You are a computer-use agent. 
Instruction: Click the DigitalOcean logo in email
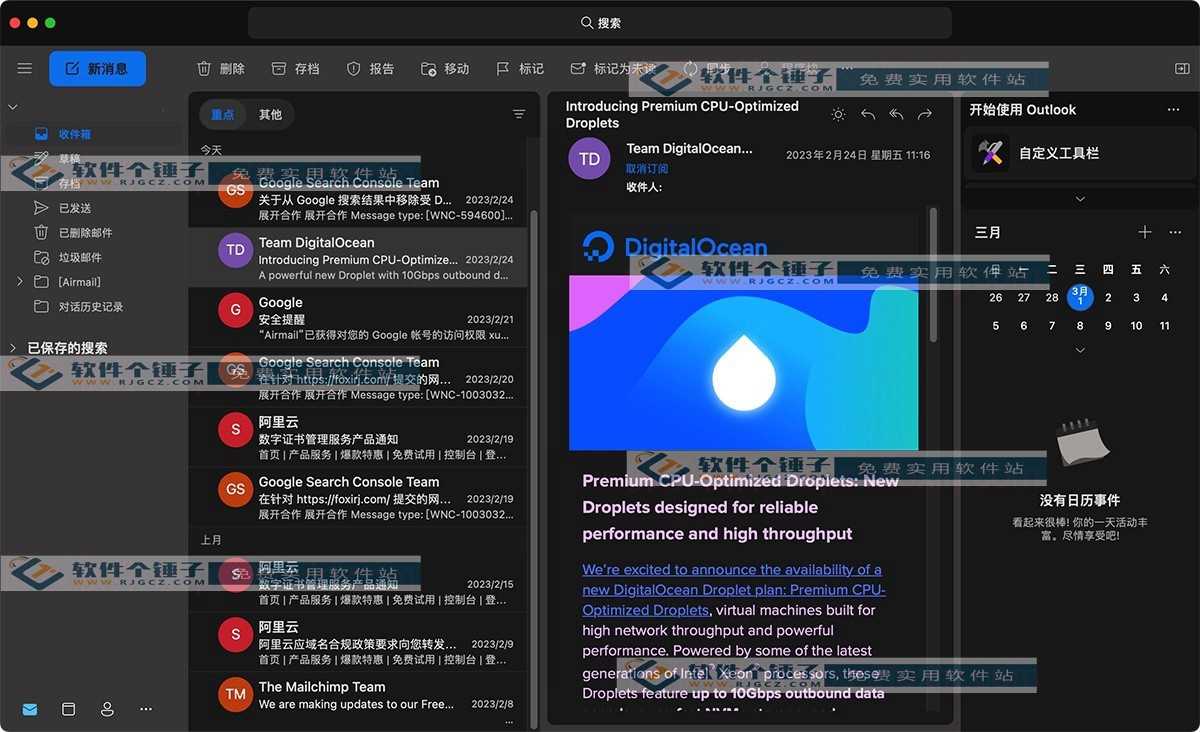point(674,247)
